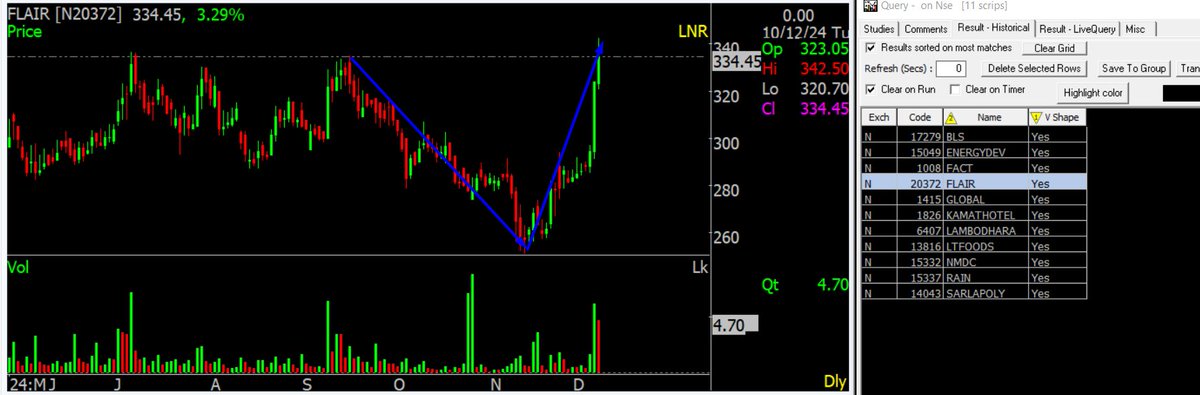The height and width of the screenshot is (395, 1200).
Task: Click the Dly timeframe label
Action: 835,381
